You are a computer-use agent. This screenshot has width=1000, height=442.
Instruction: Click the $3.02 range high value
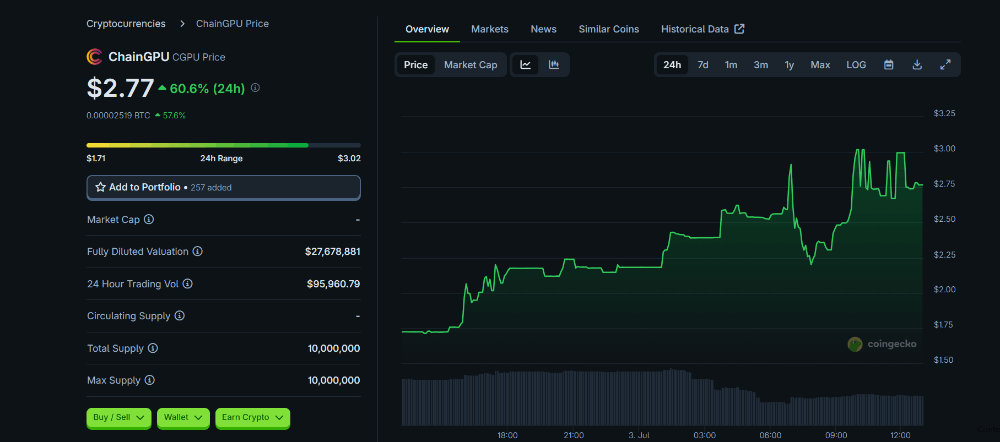tap(349, 158)
